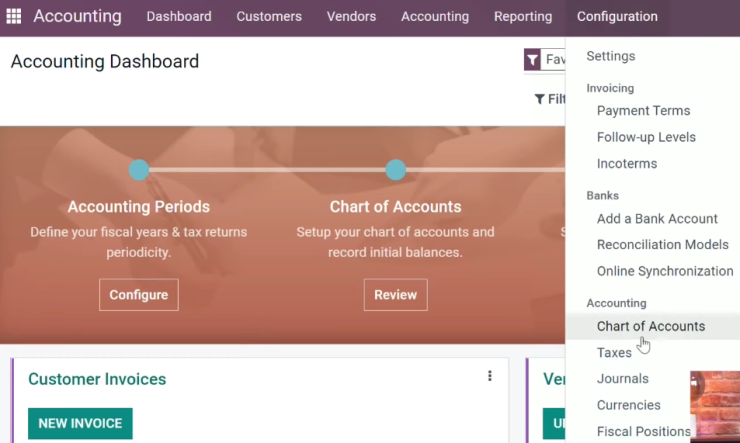The height and width of the screenshot is (443, 740).
Task: Open the Configuration menu
Action: coord(617,17)
